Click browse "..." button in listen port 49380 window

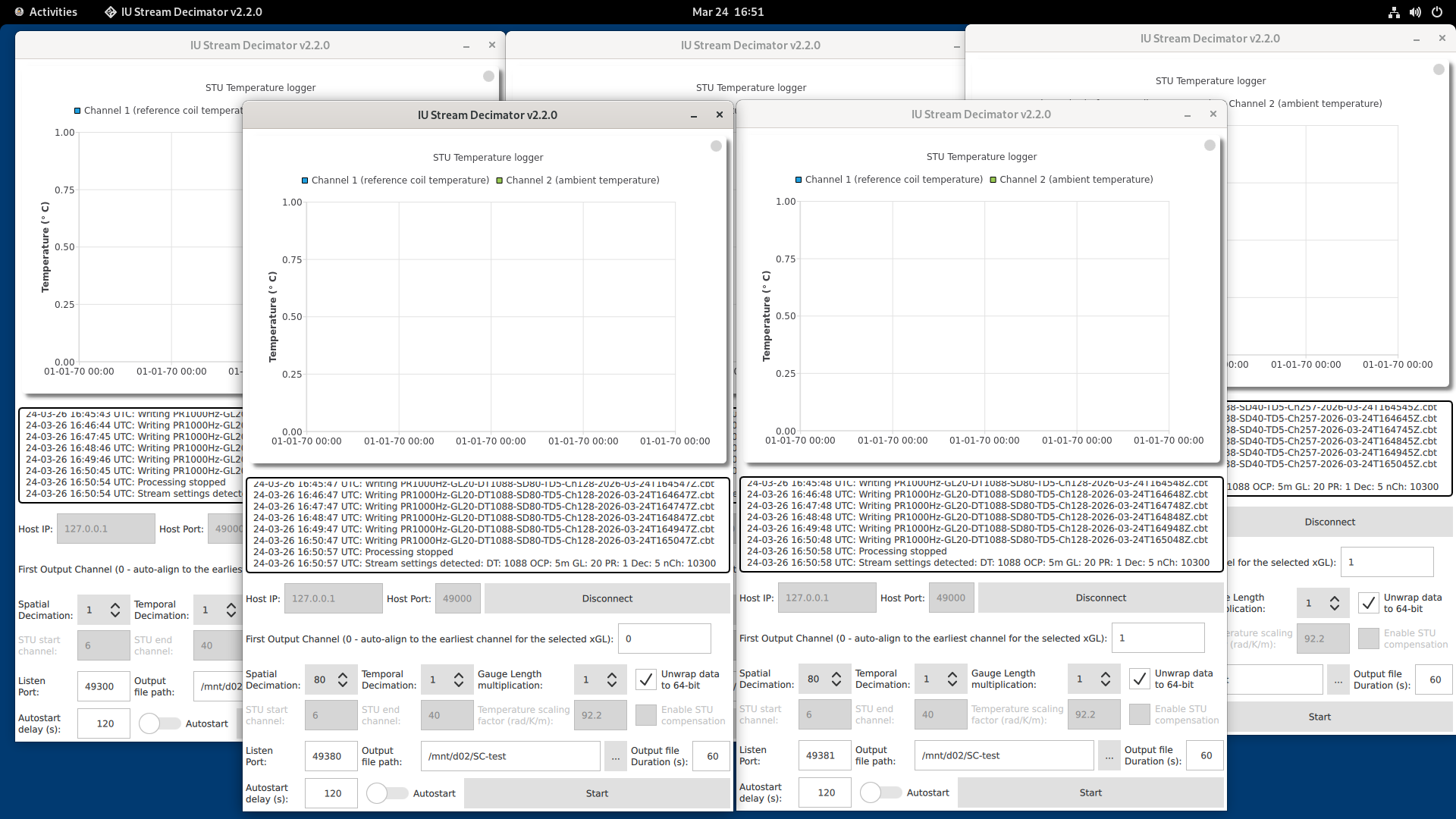[615, 756]
